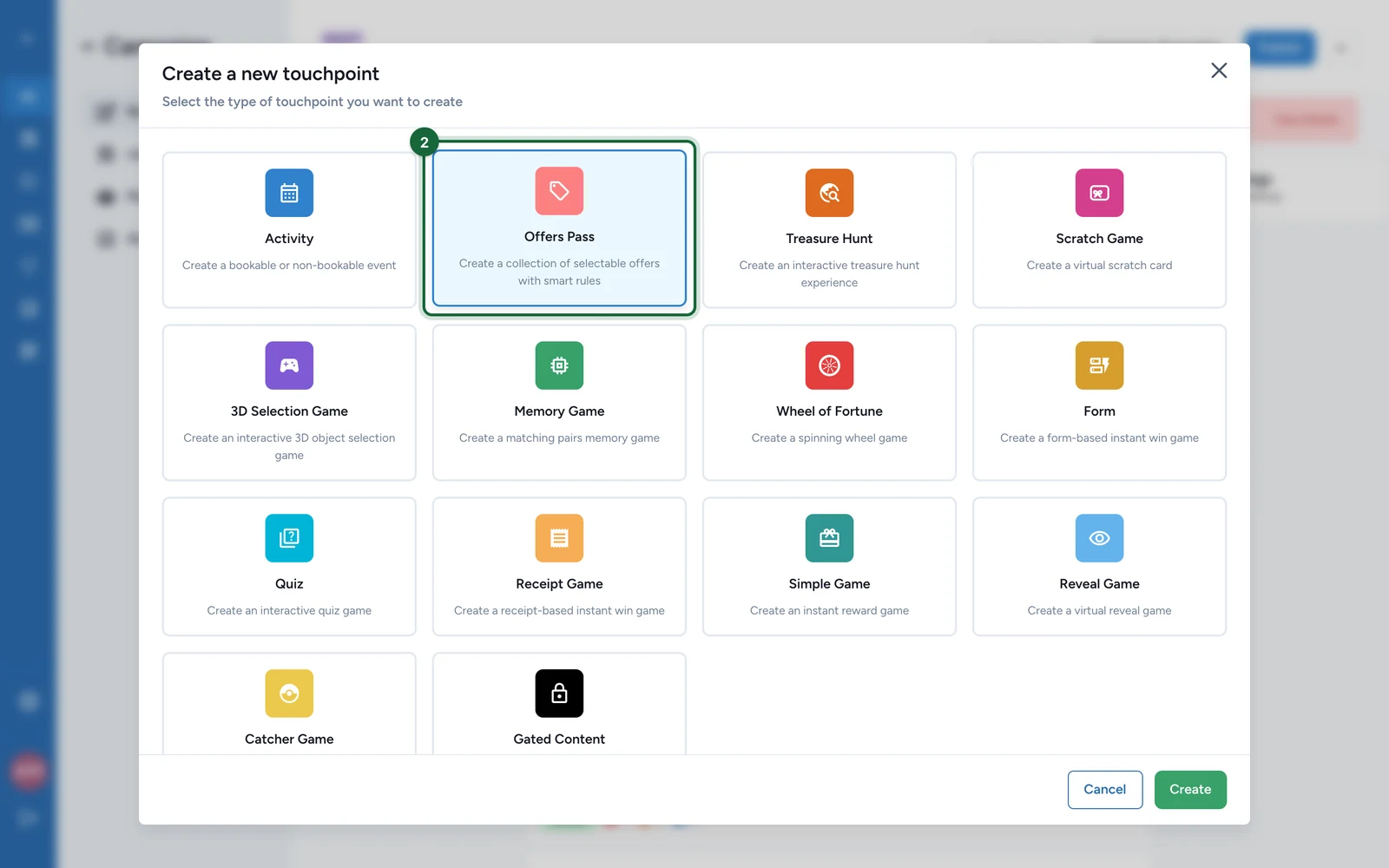Click the 'Reveal Game' title text

coord(1099,584)
